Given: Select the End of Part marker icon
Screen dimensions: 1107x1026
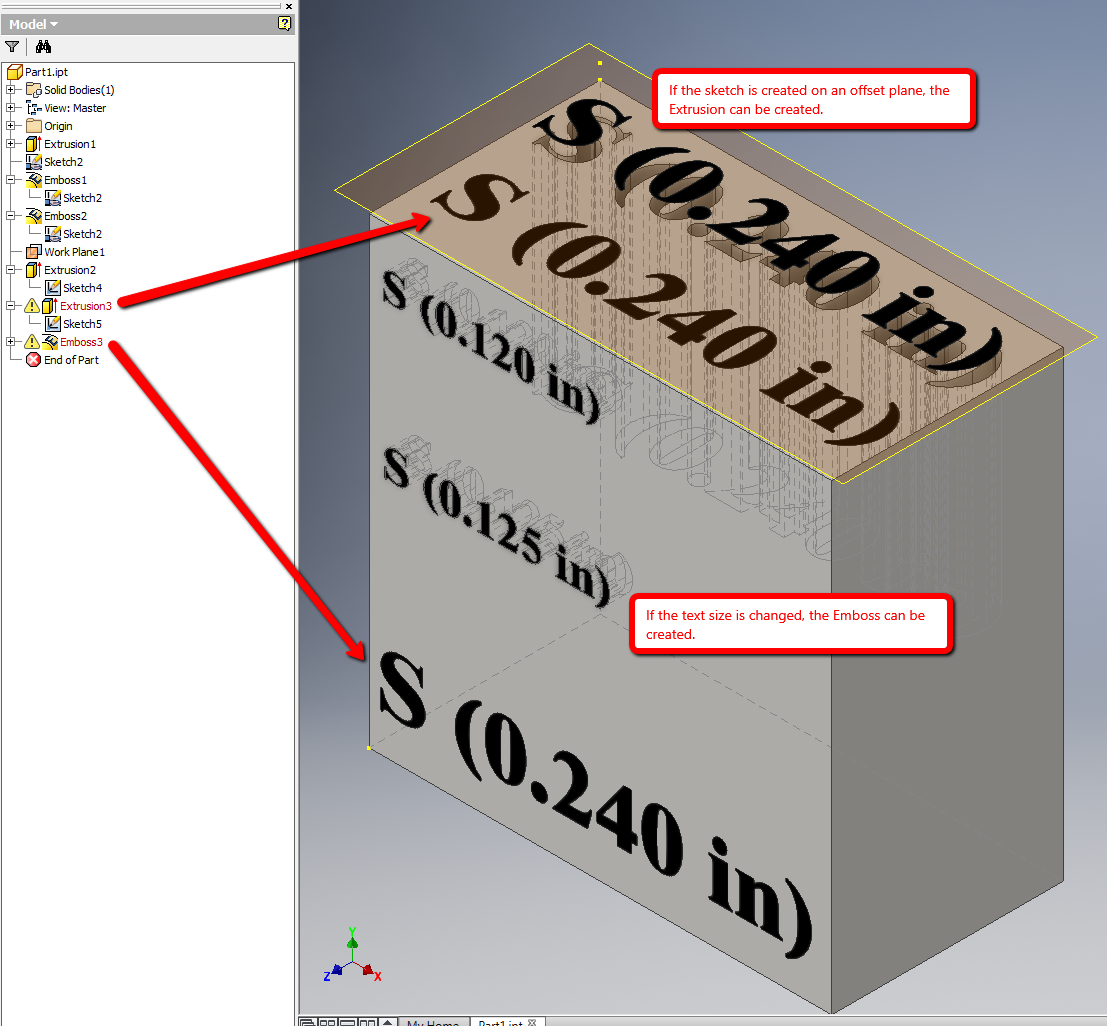Looking at the screenshot, I should click(x=33, y=360).
